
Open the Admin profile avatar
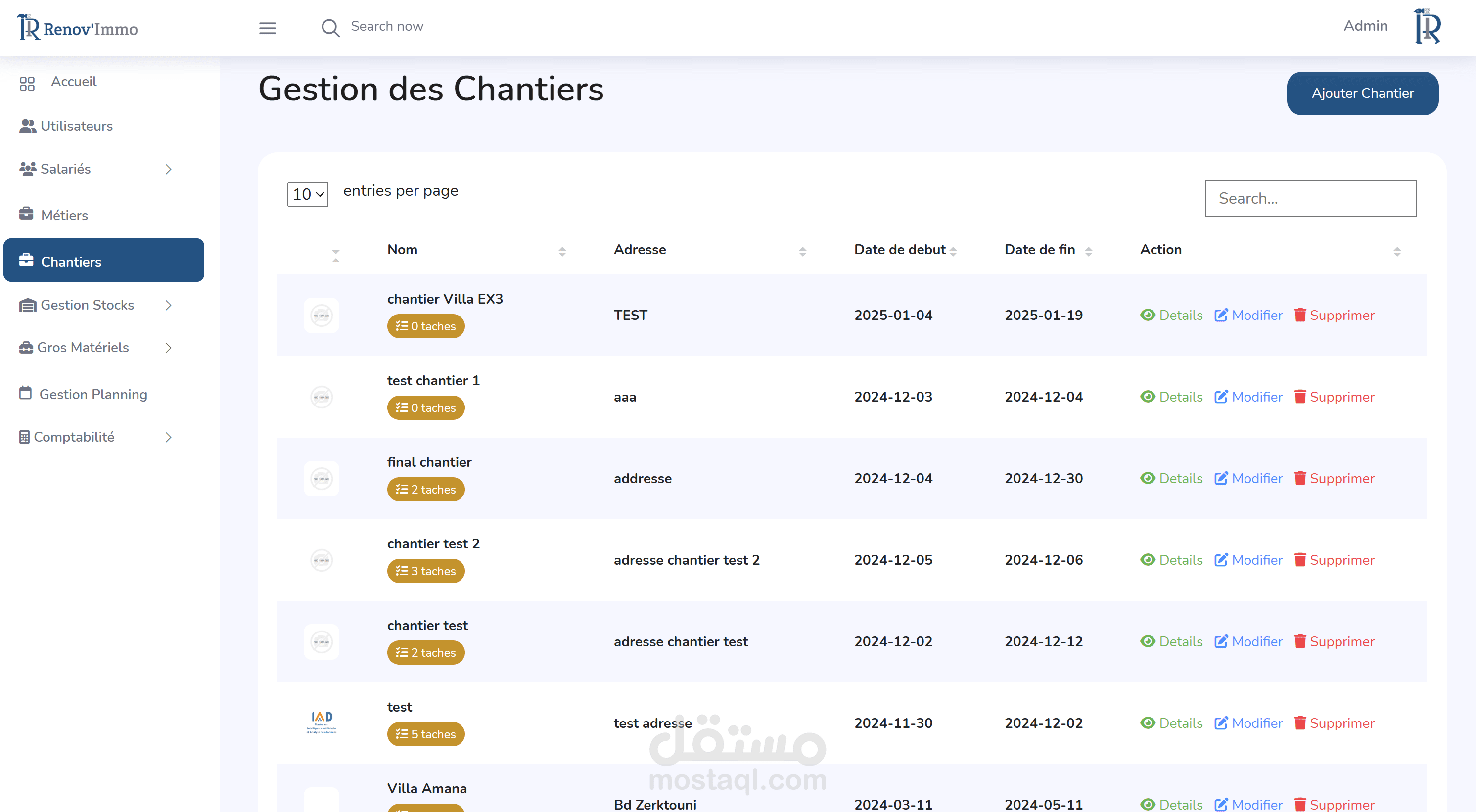pos(1428,26)
